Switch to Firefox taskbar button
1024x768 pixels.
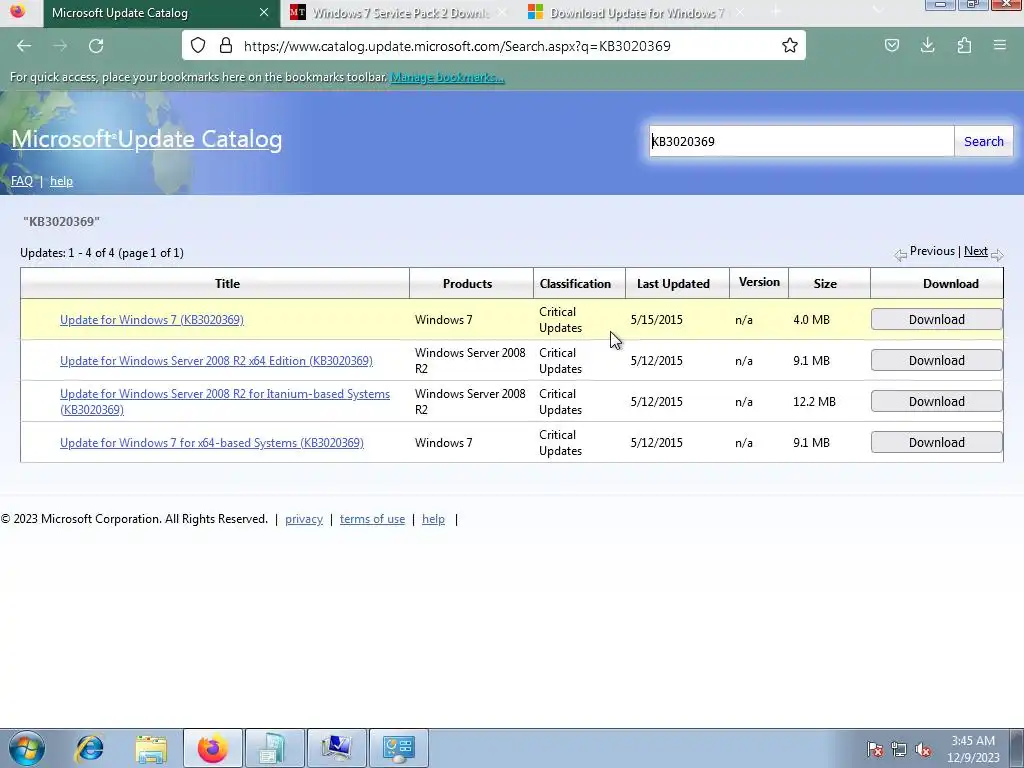(x=213, y=748)
